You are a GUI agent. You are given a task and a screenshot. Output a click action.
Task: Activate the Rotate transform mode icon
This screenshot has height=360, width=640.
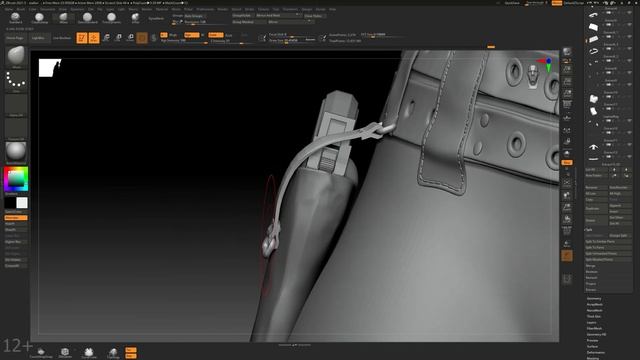tap(130, 38)
